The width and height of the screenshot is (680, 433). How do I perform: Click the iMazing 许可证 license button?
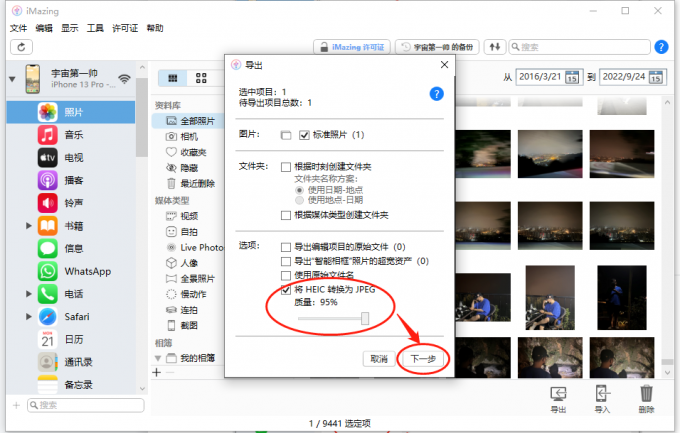(x=352, y=47)
